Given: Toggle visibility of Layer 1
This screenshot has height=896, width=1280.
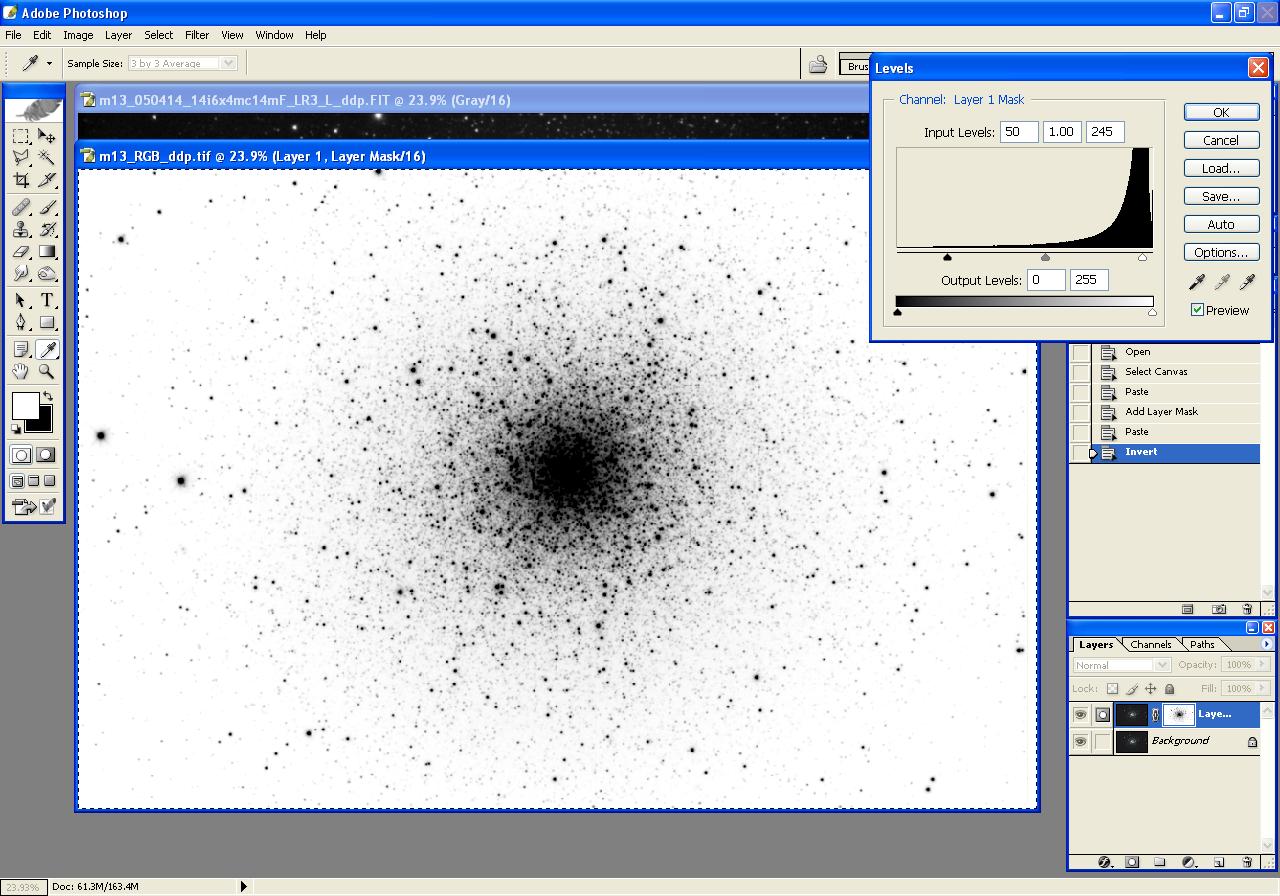Looking at the screenshot, I should pyautogui.click(x=1080, y=715).
